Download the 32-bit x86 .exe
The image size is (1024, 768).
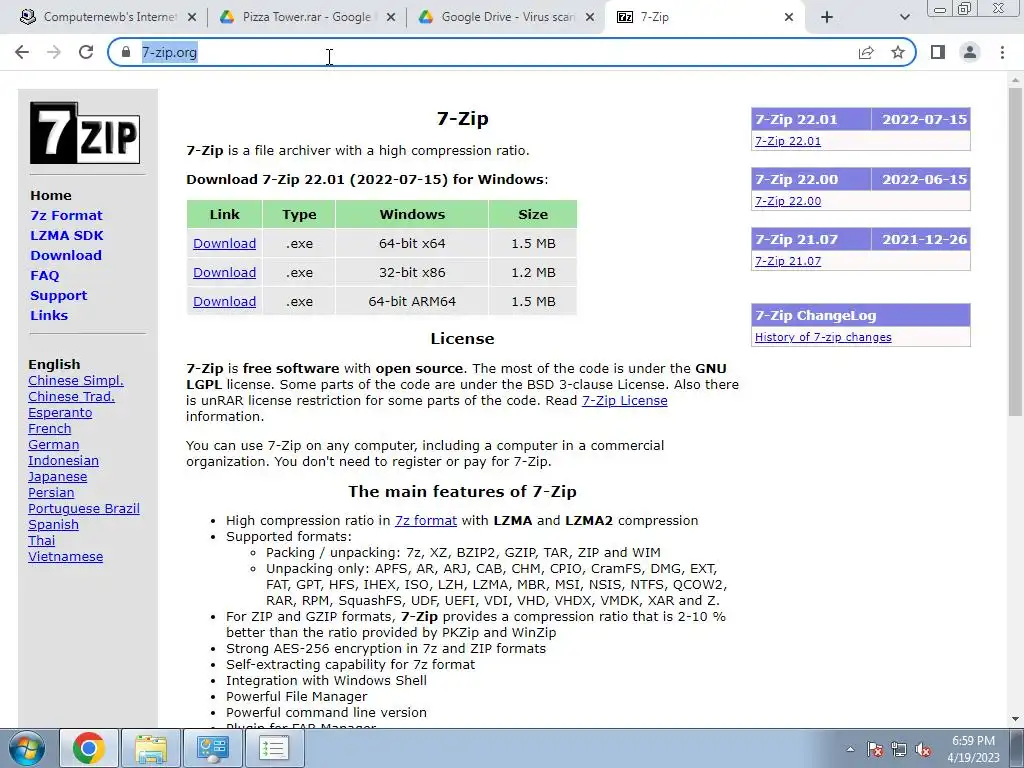pyautogui.click(x=224, y=272)
